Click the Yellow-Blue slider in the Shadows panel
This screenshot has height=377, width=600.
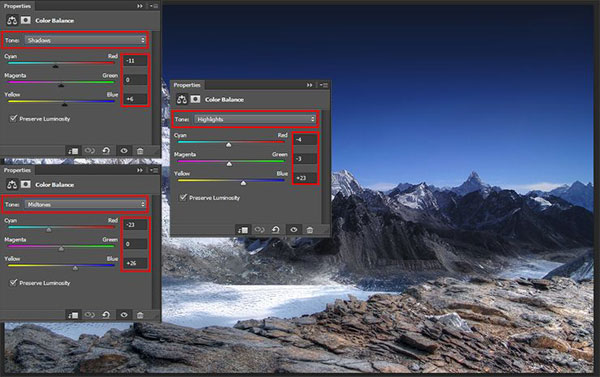[61, 102]
